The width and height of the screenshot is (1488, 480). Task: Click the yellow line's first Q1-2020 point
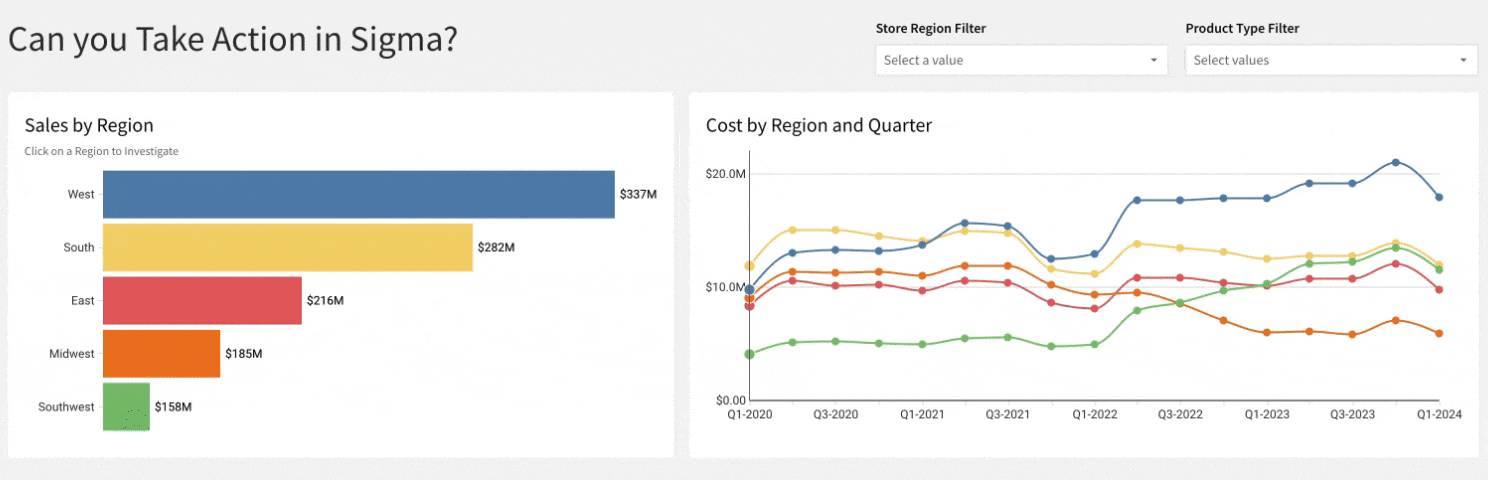[x=749, y=266]
